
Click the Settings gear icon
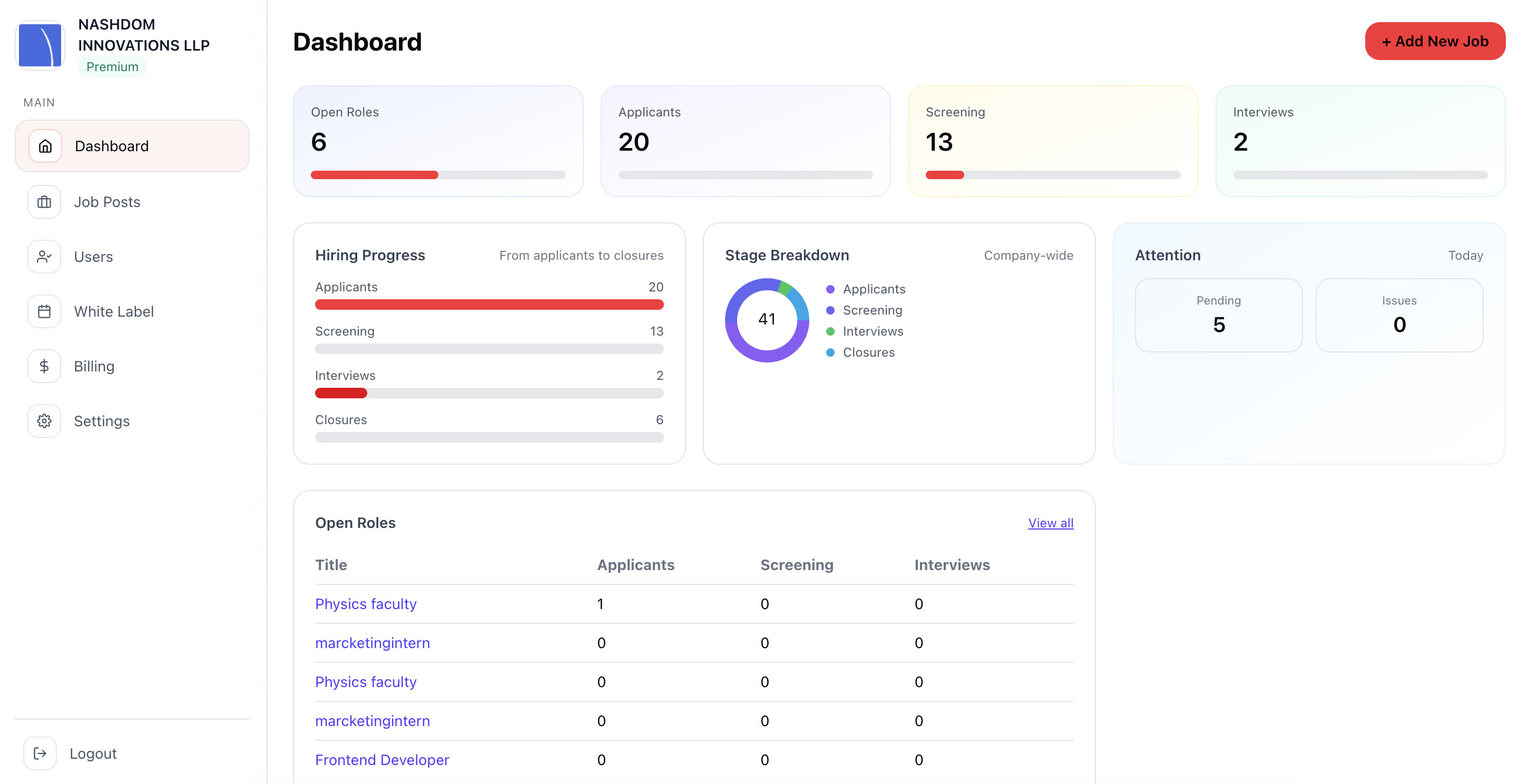tap(44, 421)
